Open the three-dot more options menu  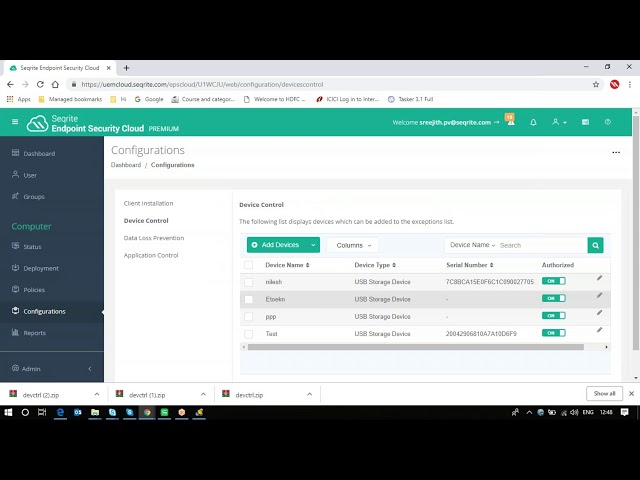click(x=616, y=153)
